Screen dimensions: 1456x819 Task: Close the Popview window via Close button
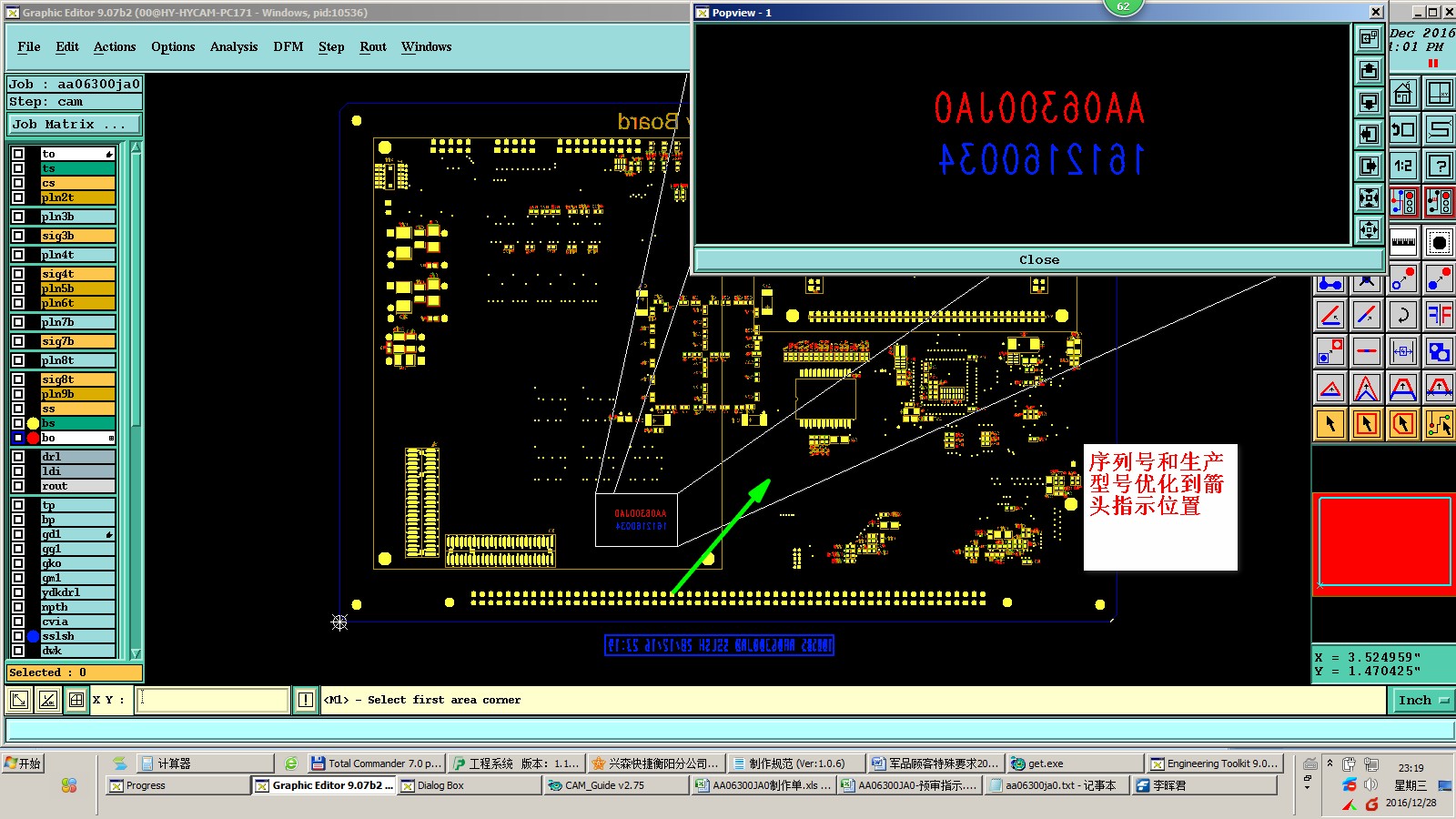tap(1038, 259)
